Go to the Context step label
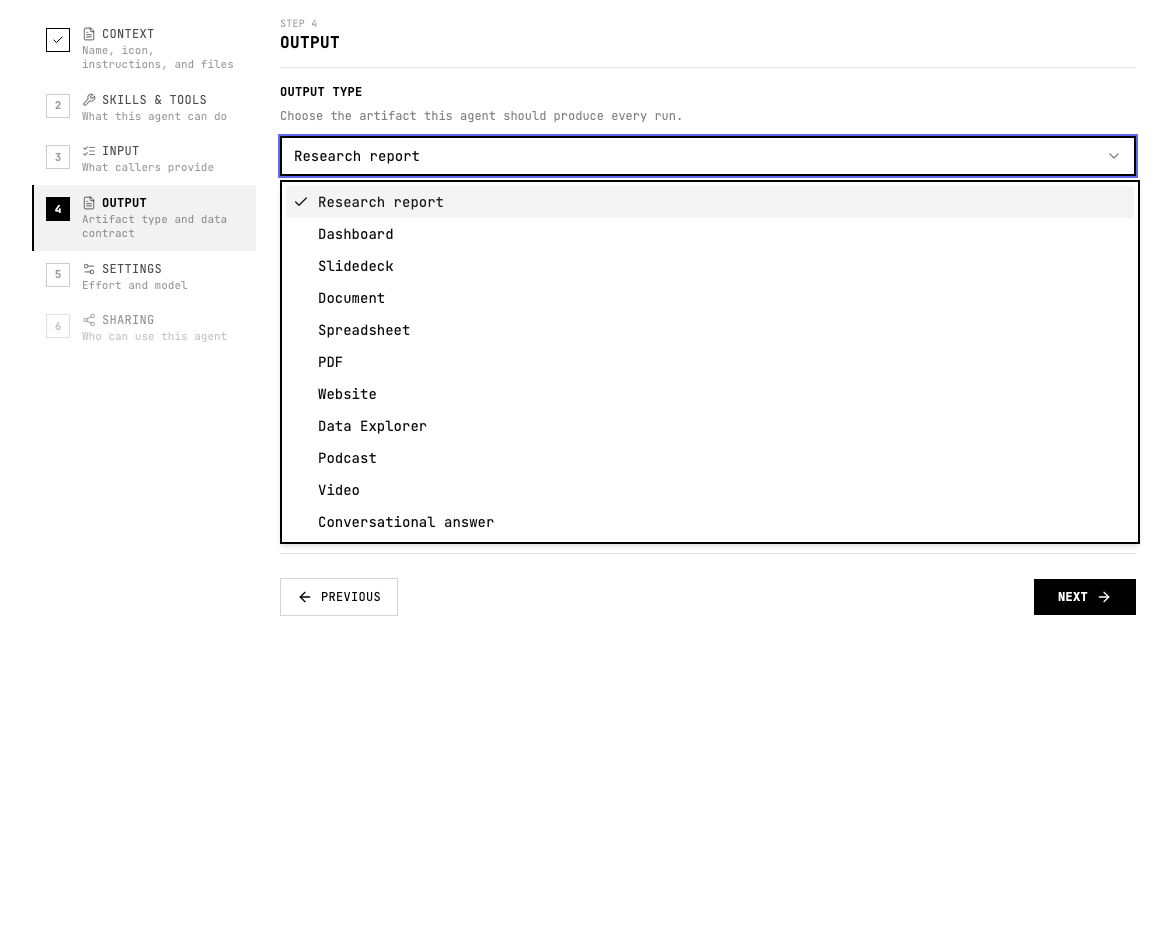The image size is (1160, 950). tap(128, 34)
